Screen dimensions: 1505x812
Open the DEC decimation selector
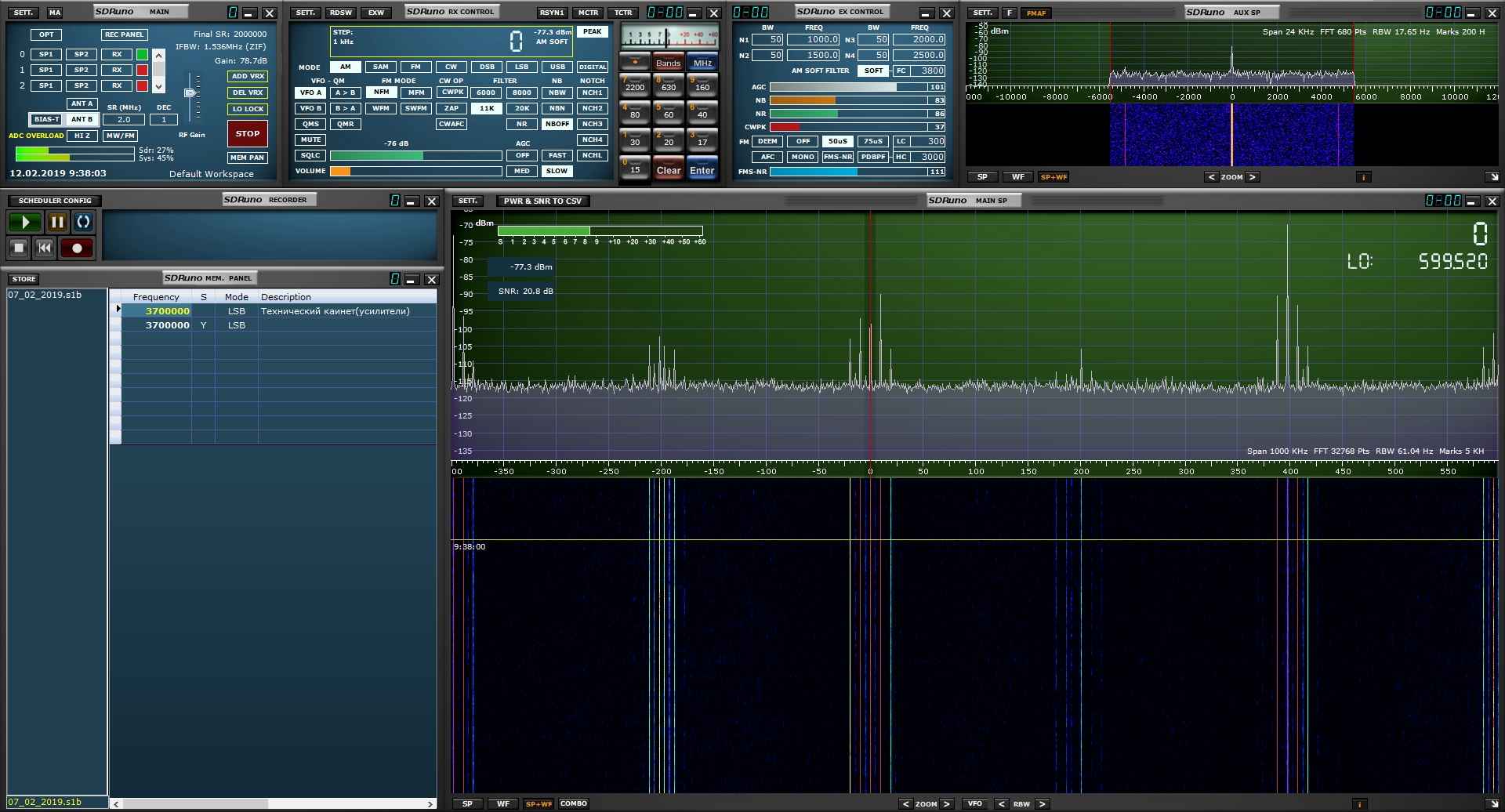tap(164, 120)
